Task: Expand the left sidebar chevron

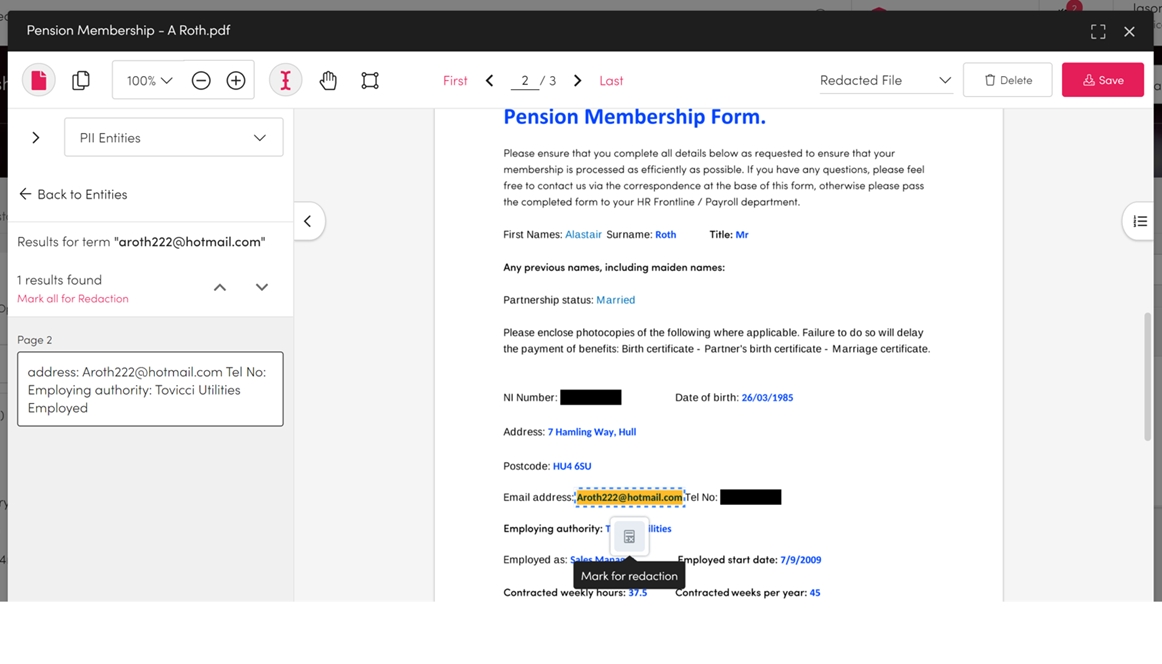Action: (x=36, y=137)
